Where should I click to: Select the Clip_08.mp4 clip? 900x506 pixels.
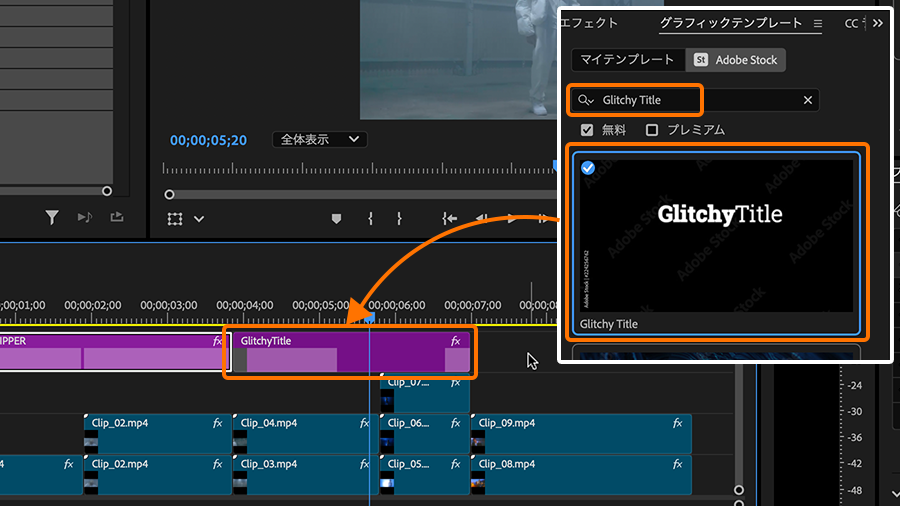pos(581,474)
